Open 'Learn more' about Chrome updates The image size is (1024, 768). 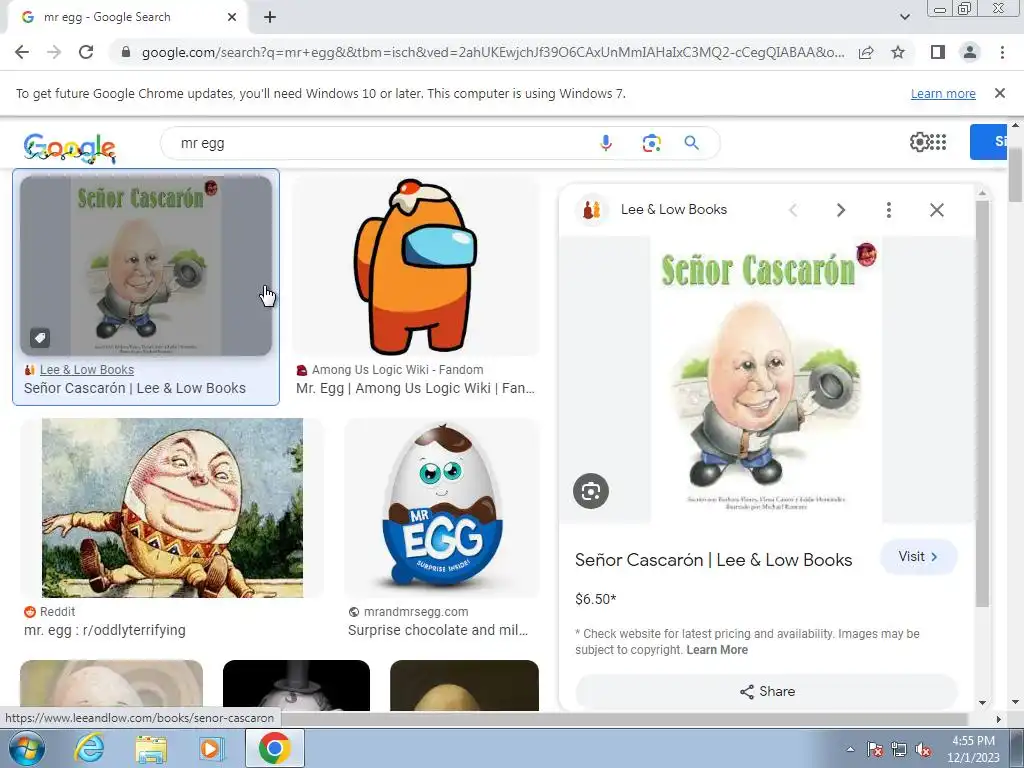(x=943, y=93)
